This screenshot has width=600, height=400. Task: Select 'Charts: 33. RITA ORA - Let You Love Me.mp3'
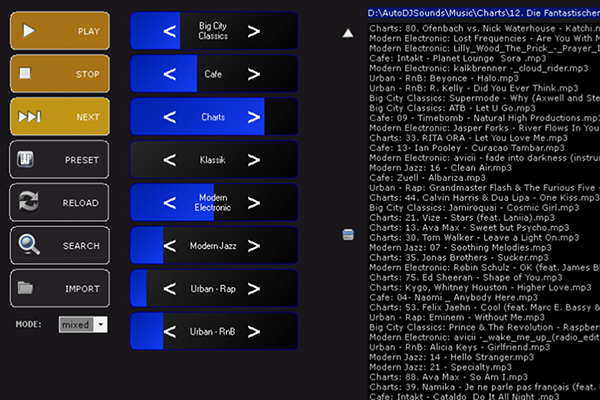pyautogui.click(x=468, y=138)
